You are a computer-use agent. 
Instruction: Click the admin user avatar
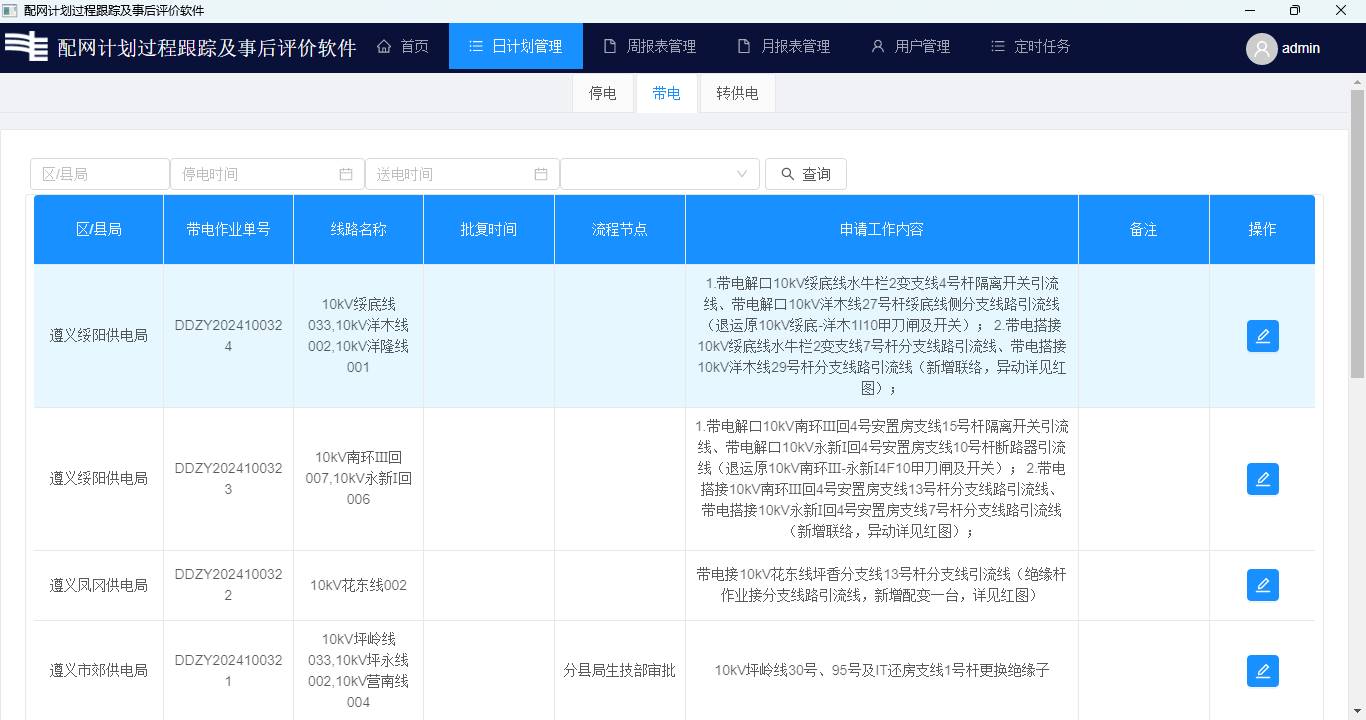tap(1261, 48)
